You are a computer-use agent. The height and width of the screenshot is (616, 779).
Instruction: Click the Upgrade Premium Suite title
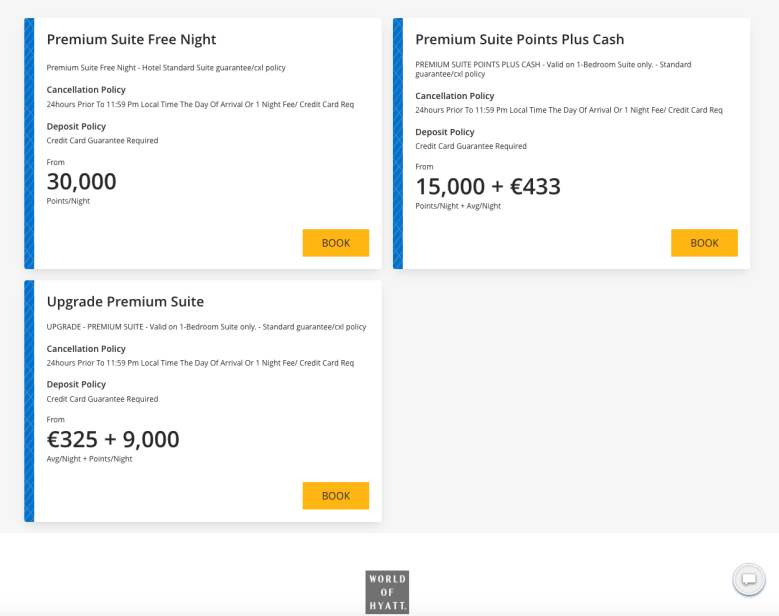coord(125,302)
